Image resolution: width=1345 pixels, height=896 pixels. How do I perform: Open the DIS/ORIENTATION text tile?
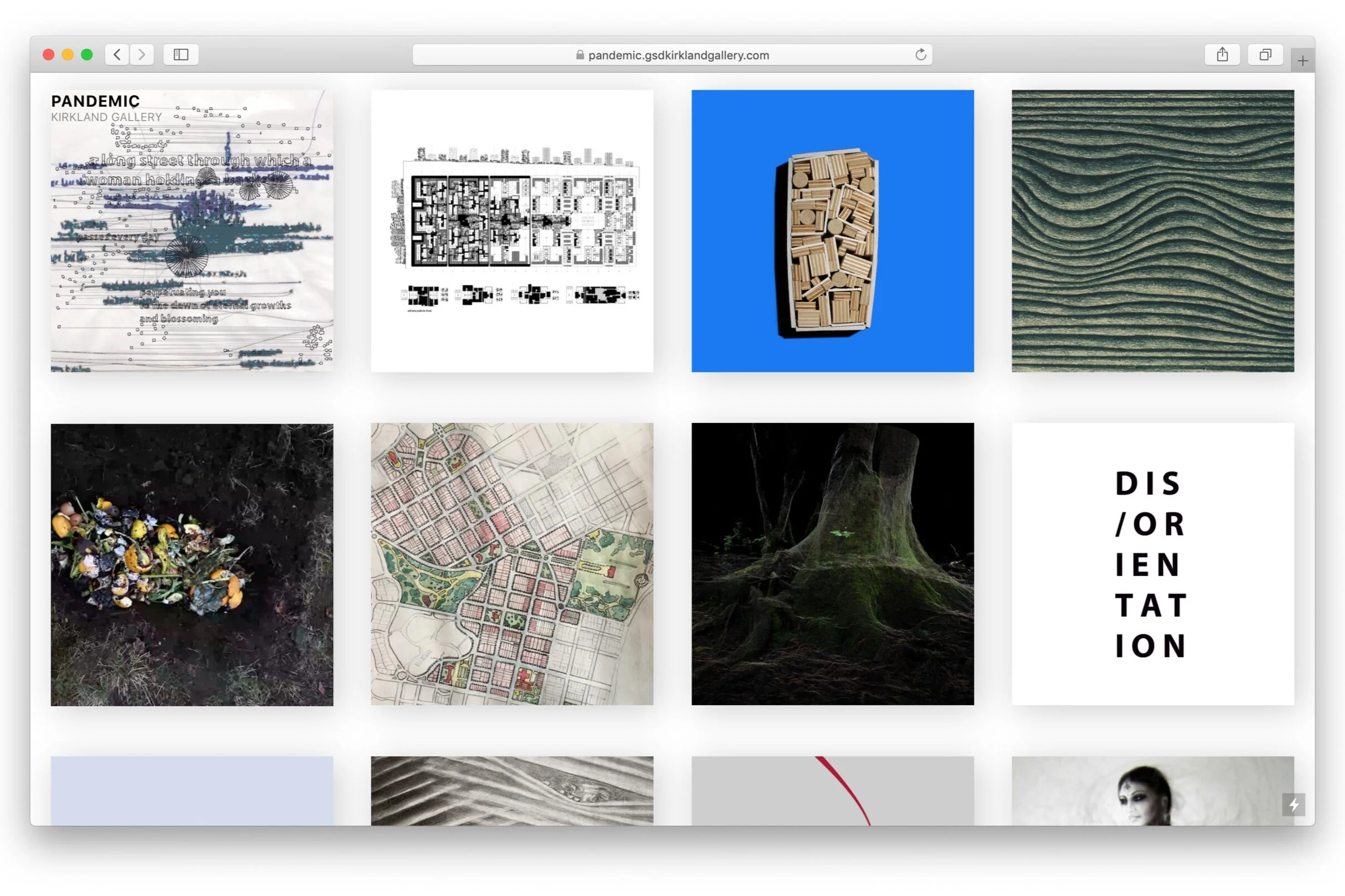[x=1152, y=564]
